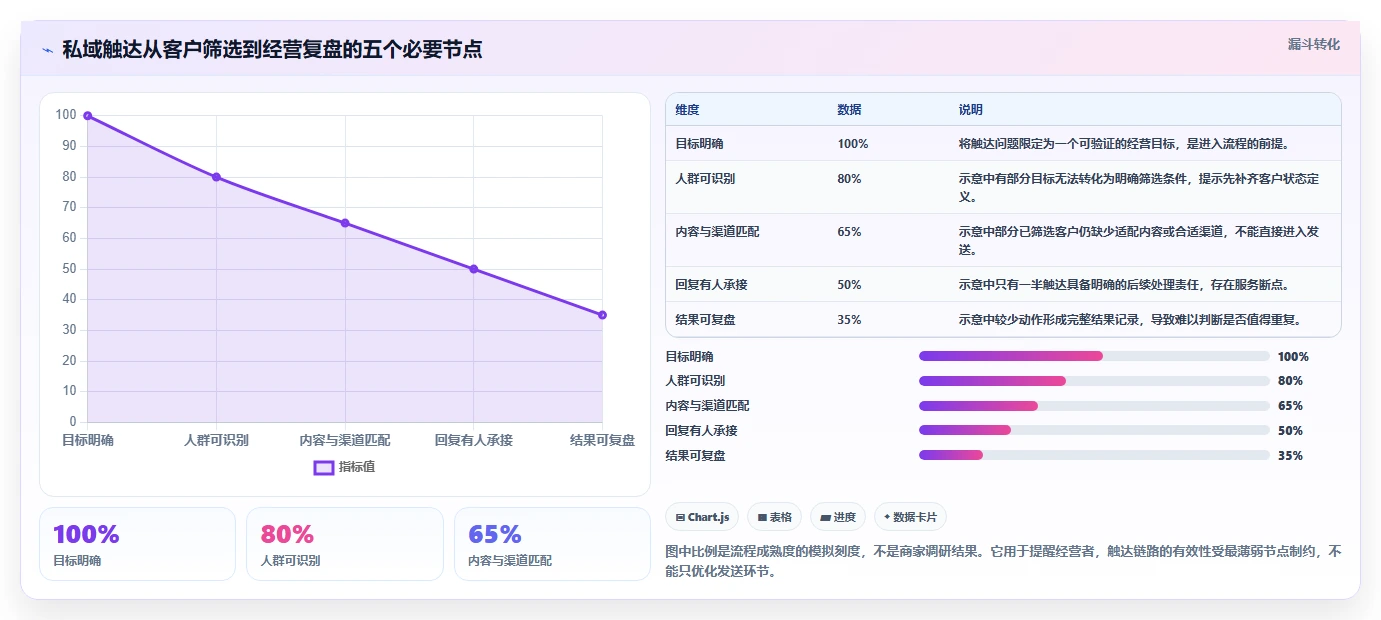Toggle the 指标值 legend entry
The width and height of the screenshot is (1381, 620).
click(345, 467)
